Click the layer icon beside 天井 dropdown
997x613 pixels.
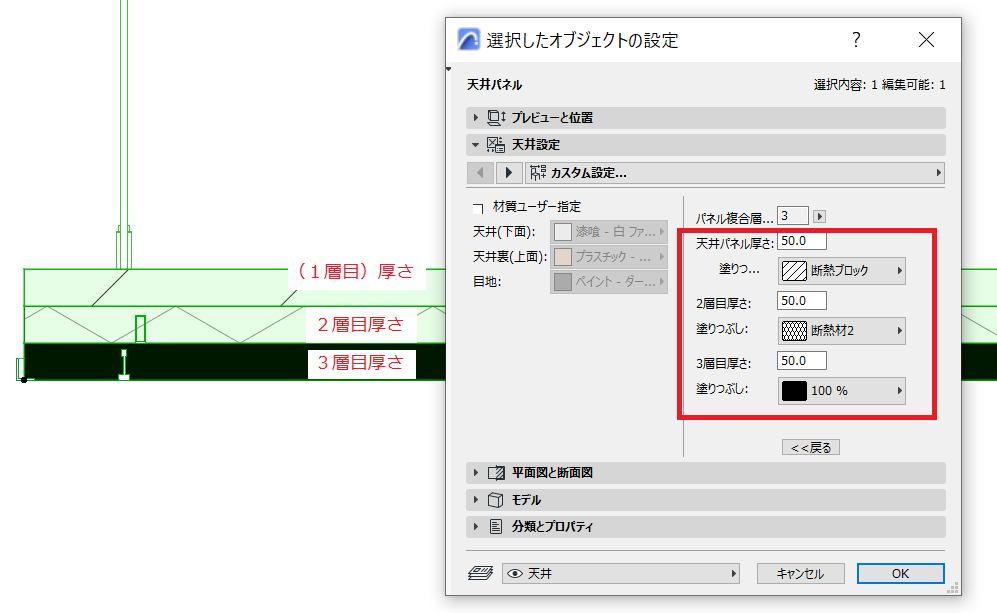480,574
